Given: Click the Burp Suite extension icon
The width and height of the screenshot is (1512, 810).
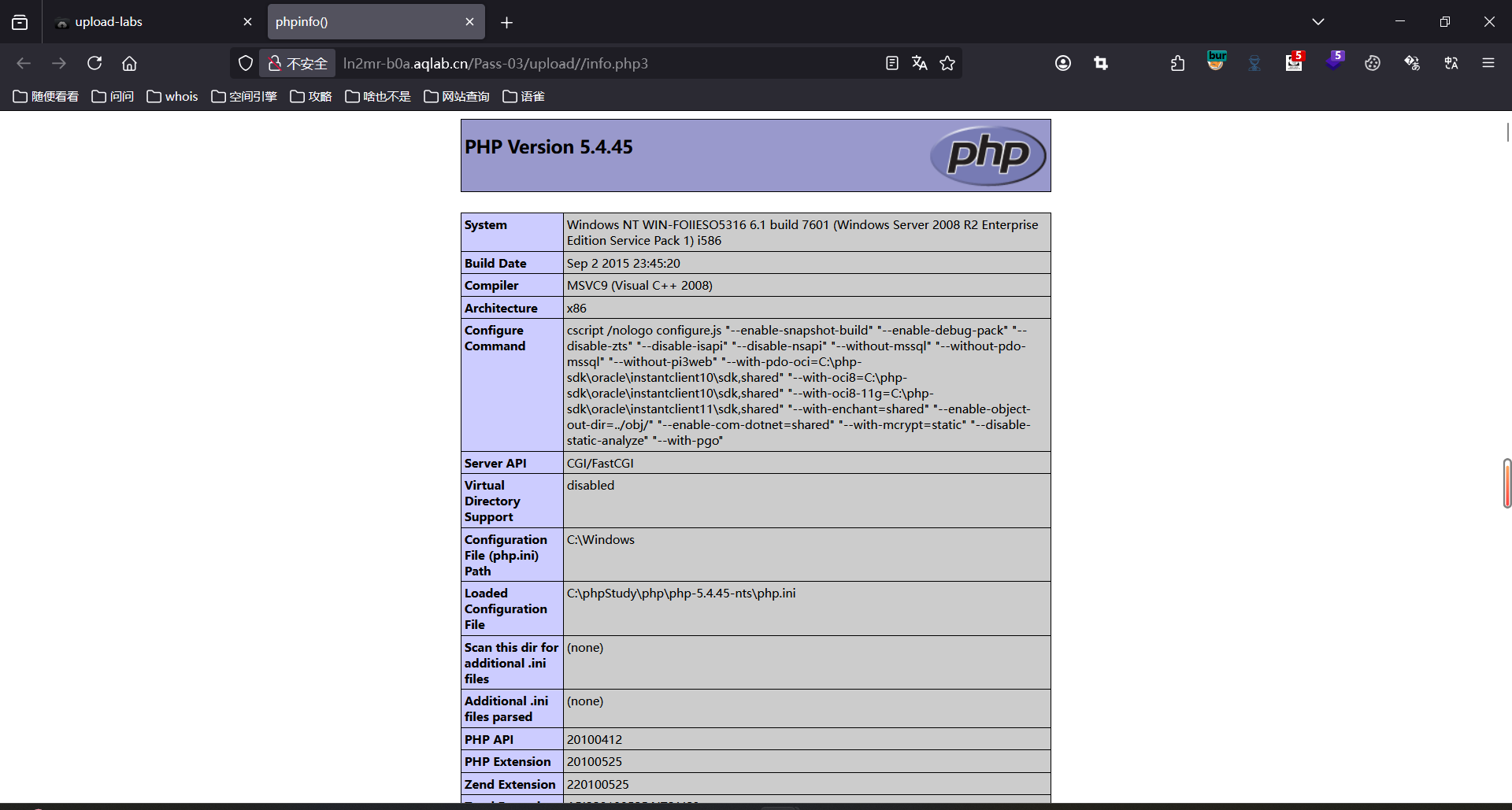Looking at the screenshot, I should tap(1215, 62).
